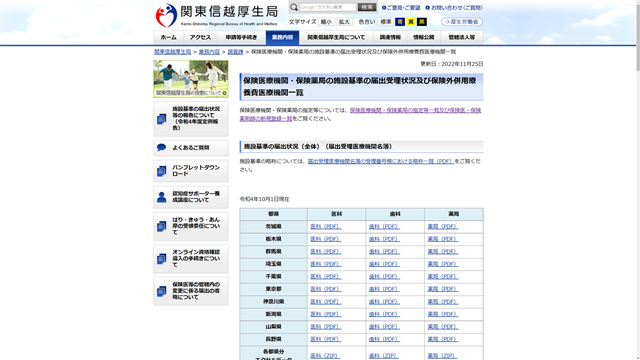This screenshot has width=640, height=360.
Task: Switch to the black color scheme
Action: click(x=422, y=22)
